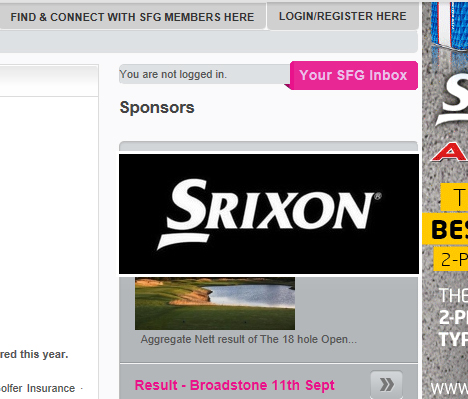Screen dimensions: 468x399
Task: Click the golf course lake thumbnail
Action: click(215, 303)
